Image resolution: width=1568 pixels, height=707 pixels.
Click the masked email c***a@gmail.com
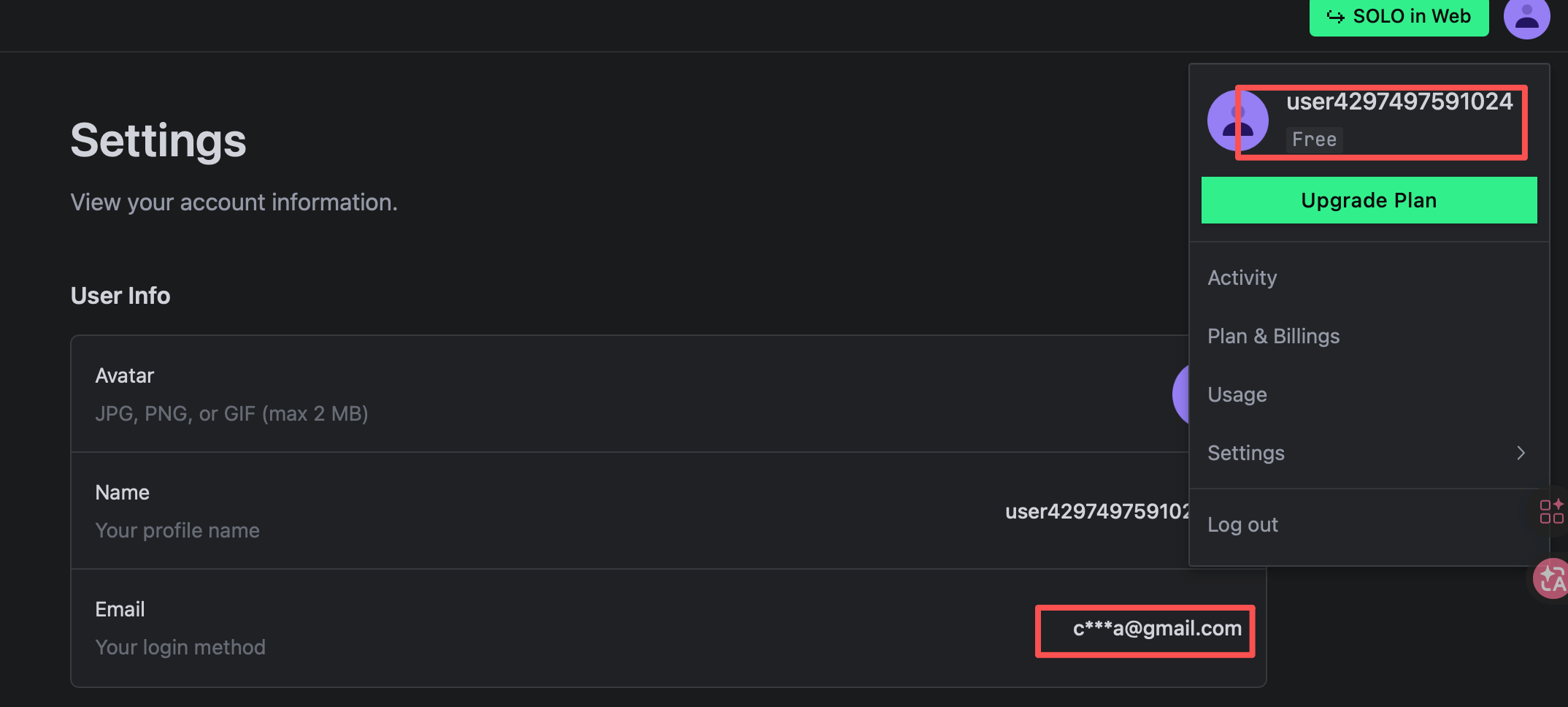click(1157, 629)
